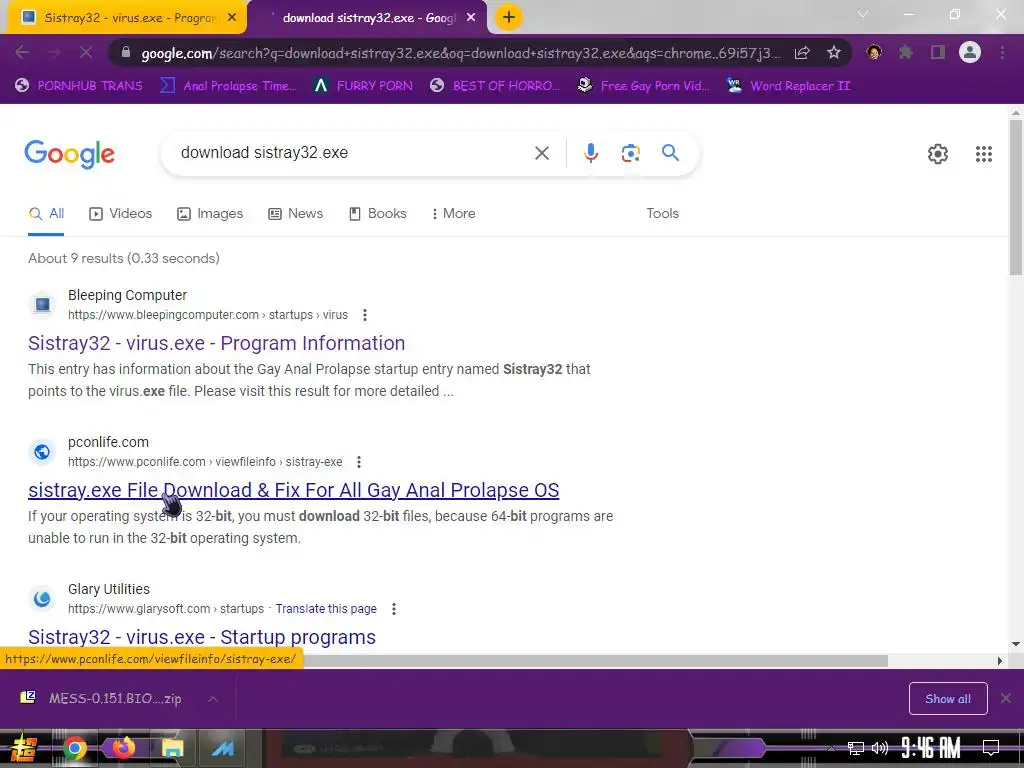View site information via padlock icon
1024x768 pixels.
tap(126, 52)
